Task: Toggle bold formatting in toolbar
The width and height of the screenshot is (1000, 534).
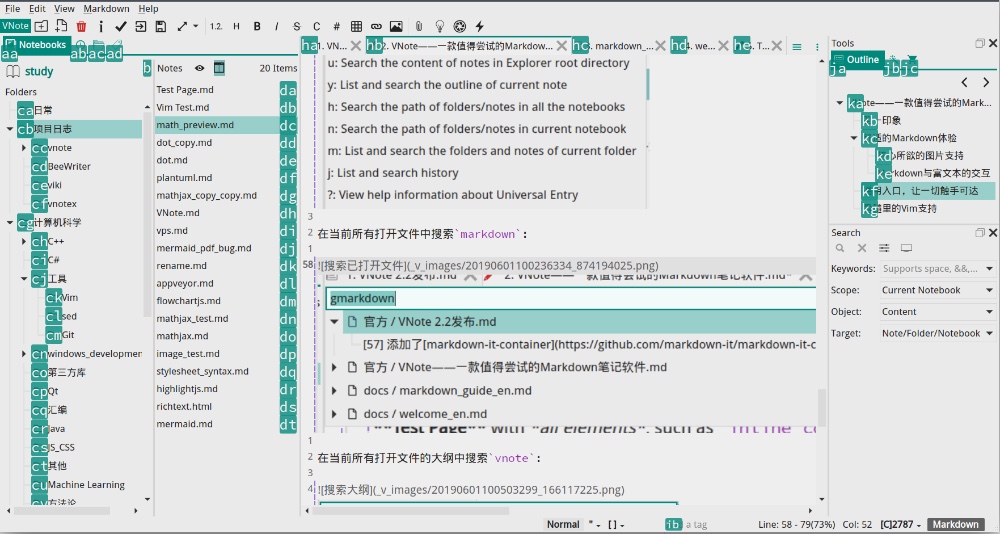Action: click(257, 26)
